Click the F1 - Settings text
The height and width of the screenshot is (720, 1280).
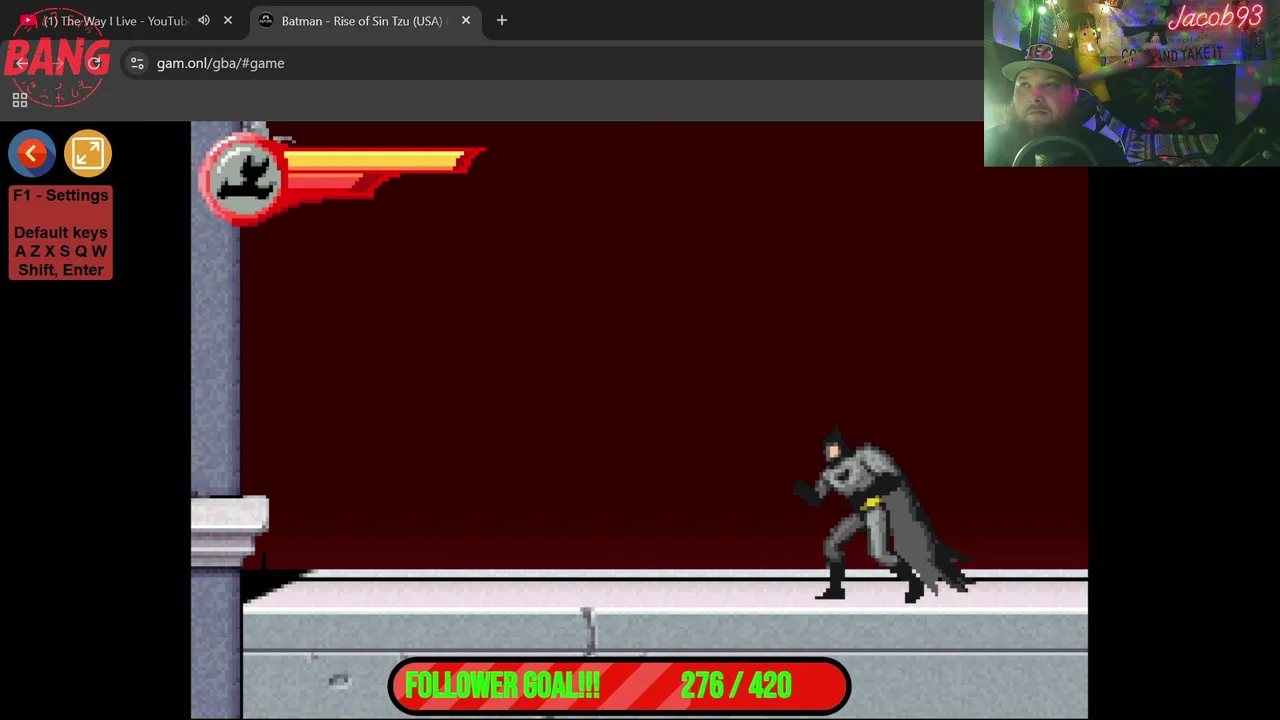pos(61,195)
